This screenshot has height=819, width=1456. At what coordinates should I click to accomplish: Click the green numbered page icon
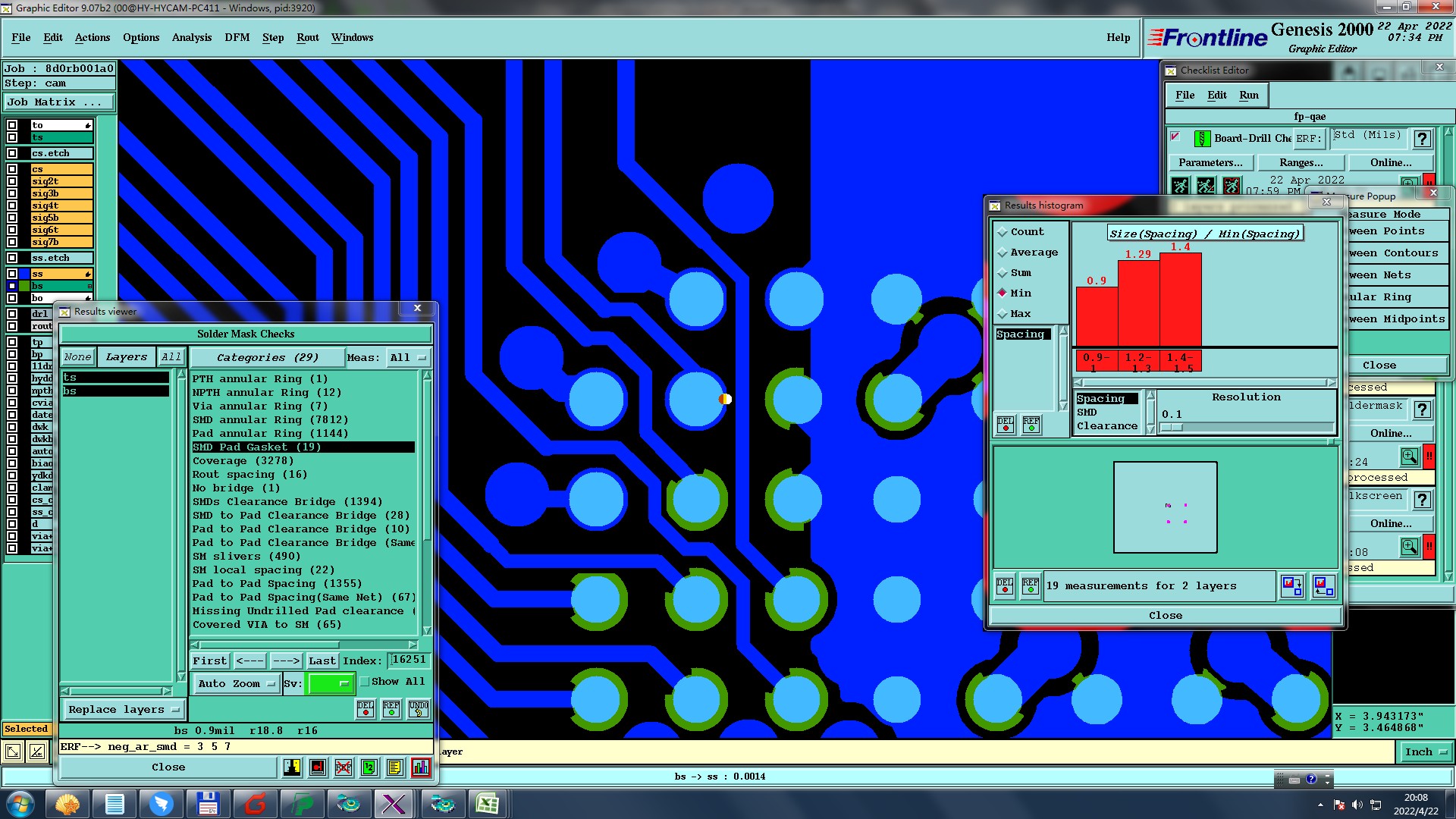(x=369, y=767)
